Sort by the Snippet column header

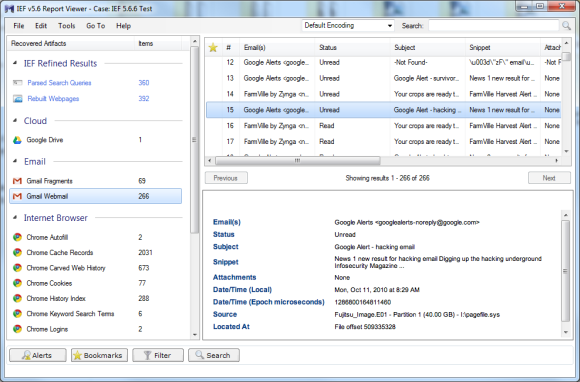503,47
